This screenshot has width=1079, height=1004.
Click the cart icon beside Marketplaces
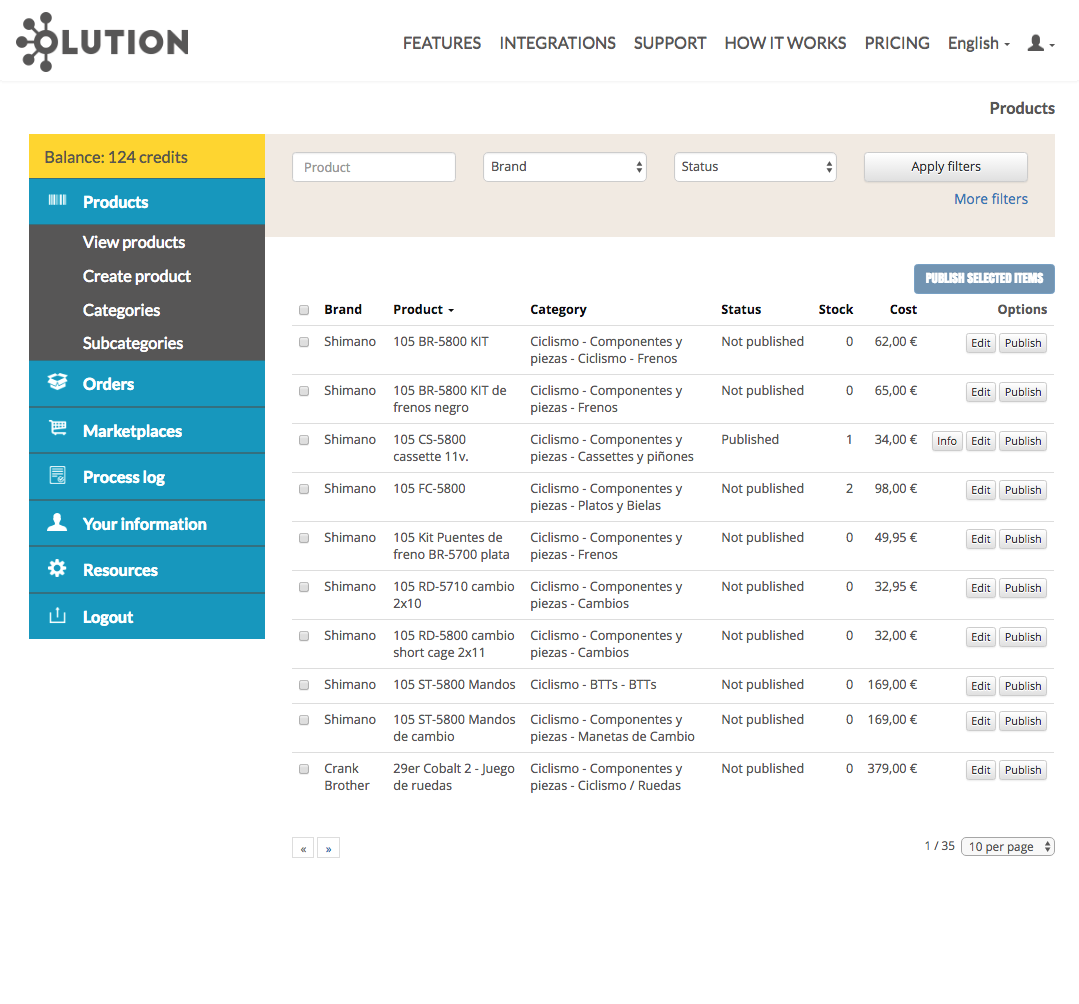tap(58, 429)
